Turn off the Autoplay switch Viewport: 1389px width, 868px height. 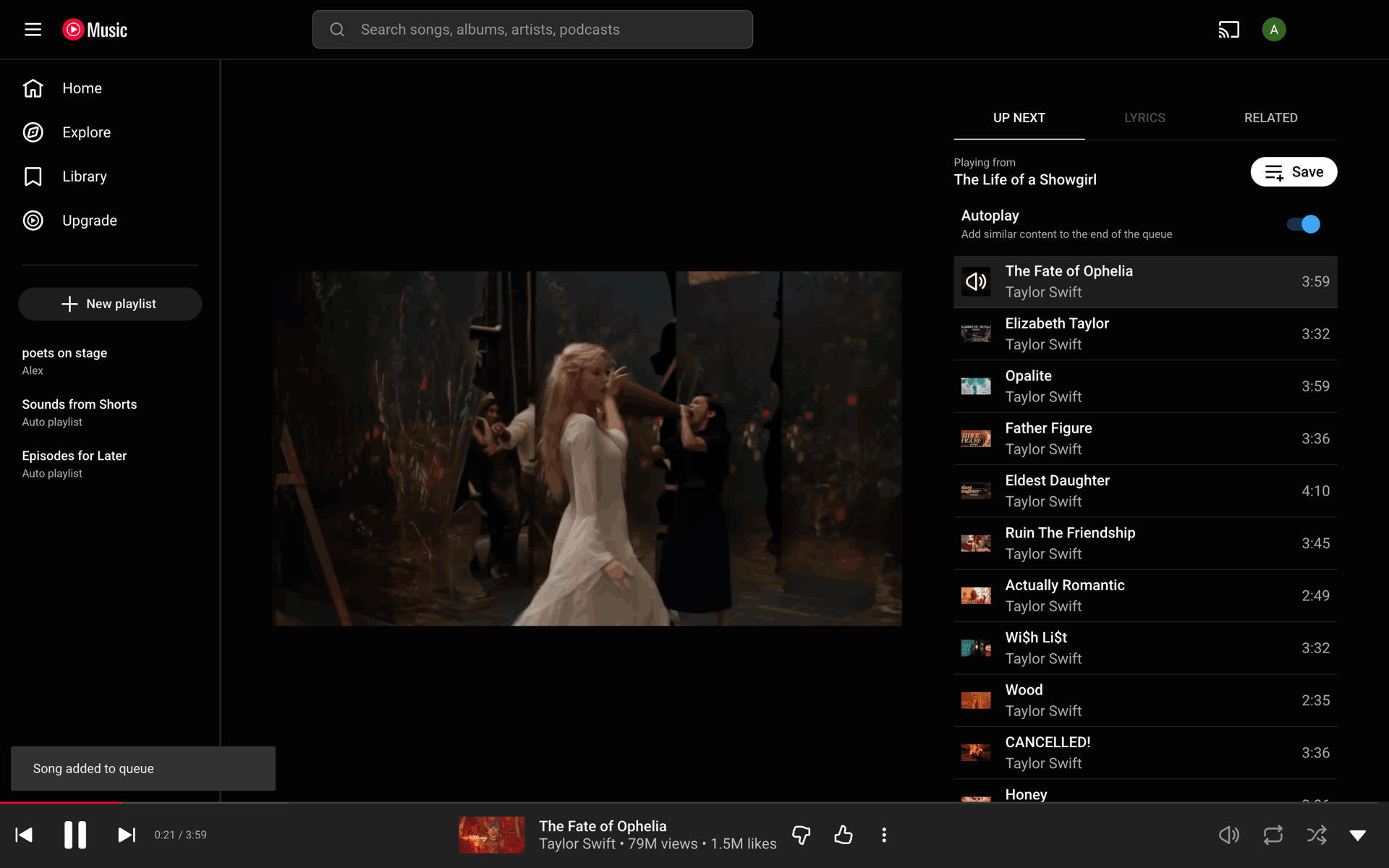[x=1303, y=224]
